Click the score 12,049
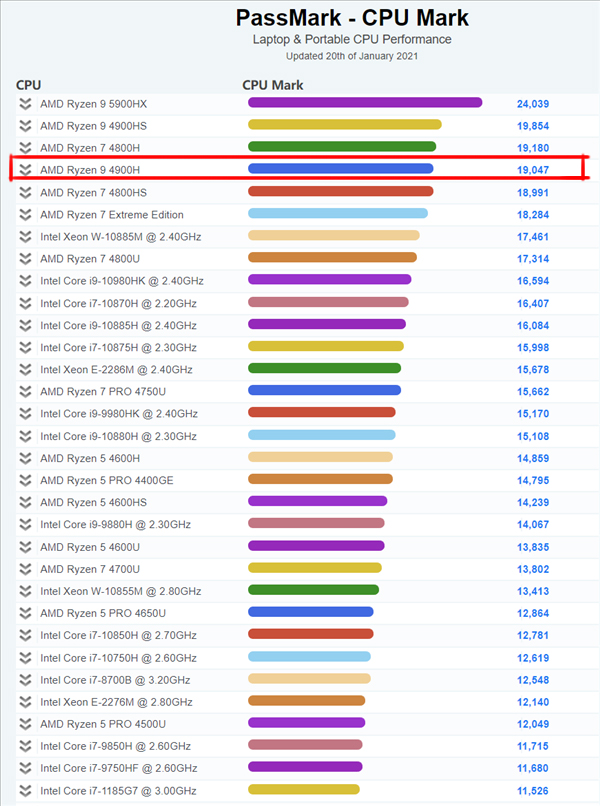The image size is (600, 806). (x=533, y=724)
